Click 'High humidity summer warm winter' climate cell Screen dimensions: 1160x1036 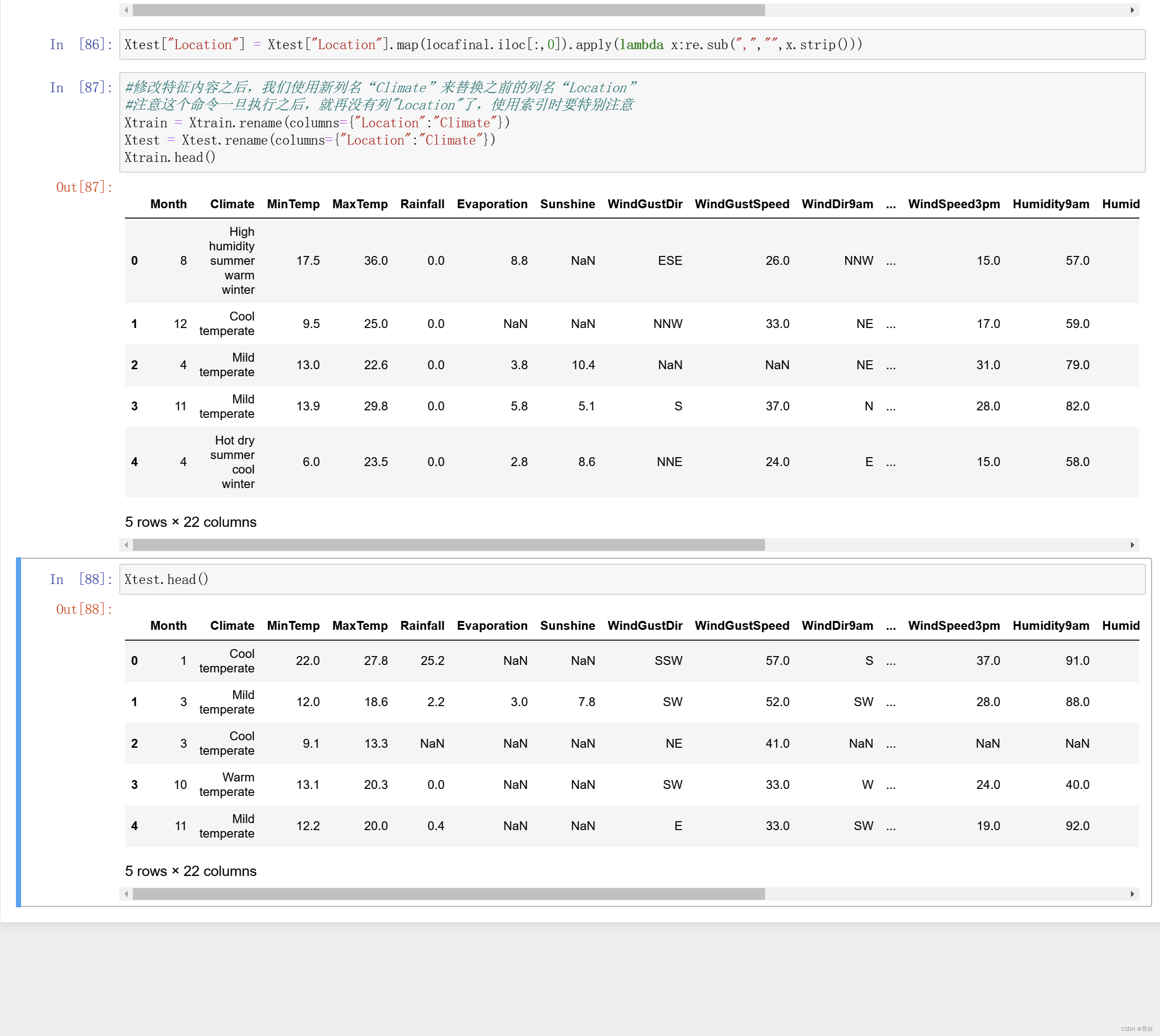pyautogui.click(x=232, y=261)
